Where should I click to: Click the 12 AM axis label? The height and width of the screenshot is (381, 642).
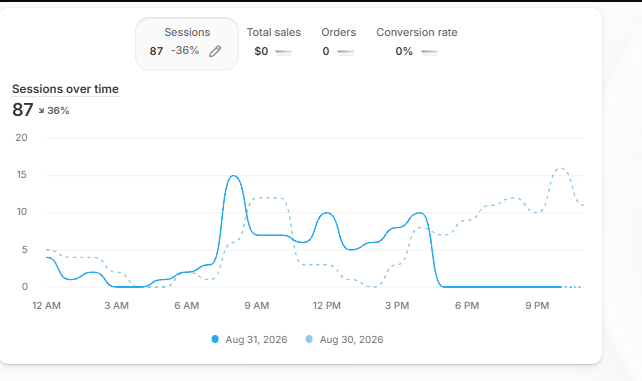47,306
